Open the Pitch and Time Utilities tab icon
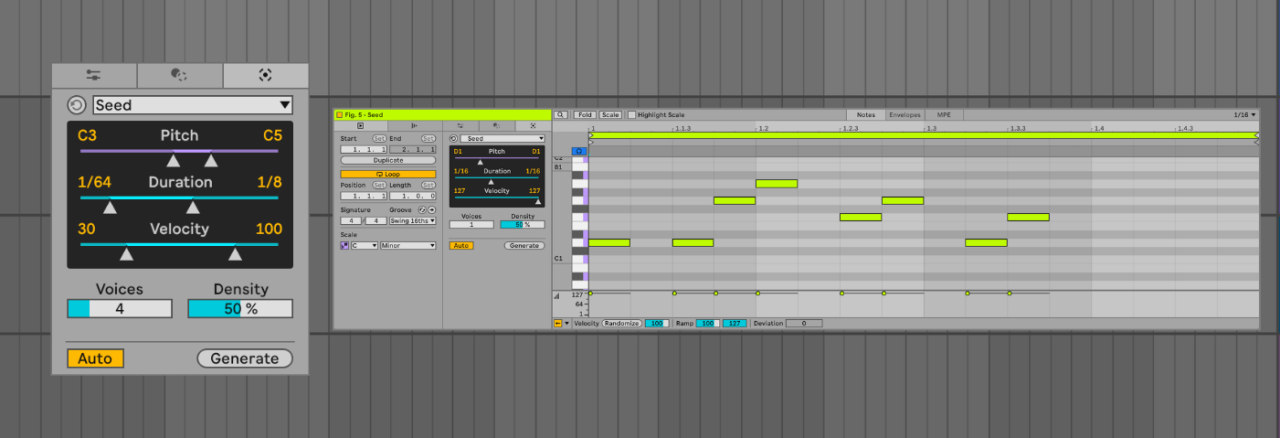 94,75
